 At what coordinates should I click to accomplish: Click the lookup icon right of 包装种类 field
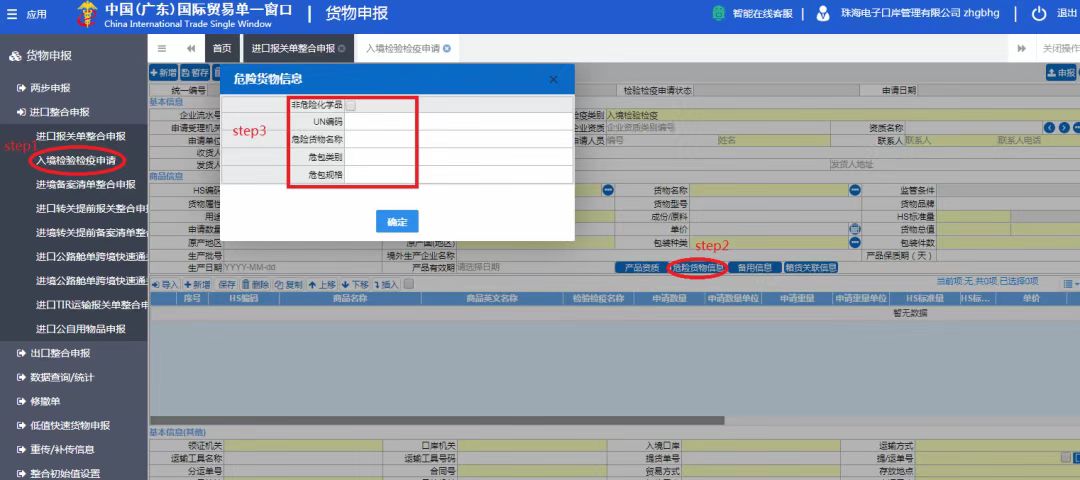tap(855, 242)
